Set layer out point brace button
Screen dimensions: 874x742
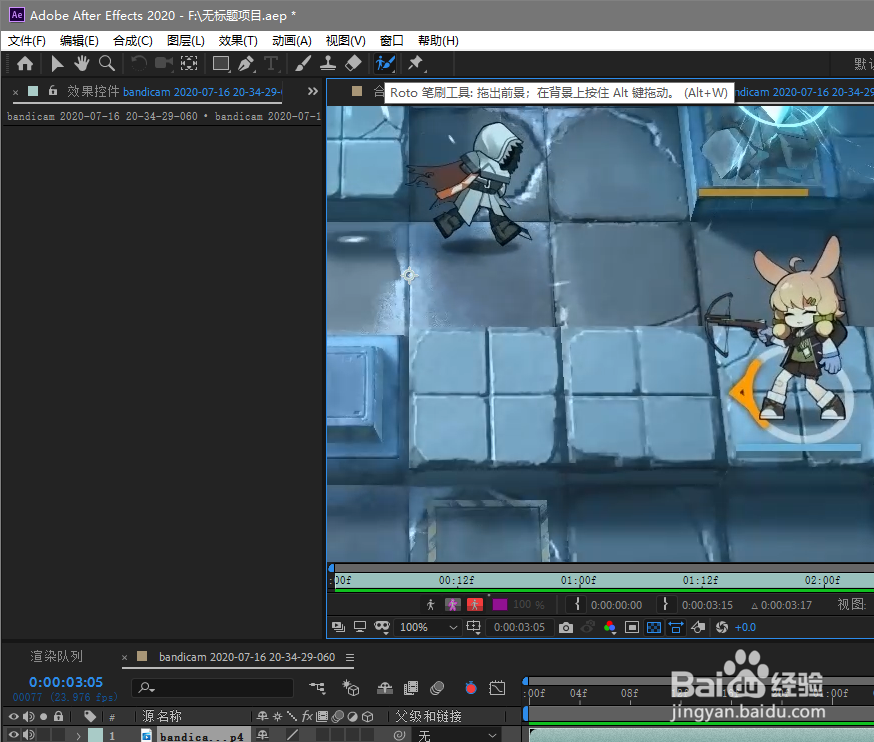(665, 604)
